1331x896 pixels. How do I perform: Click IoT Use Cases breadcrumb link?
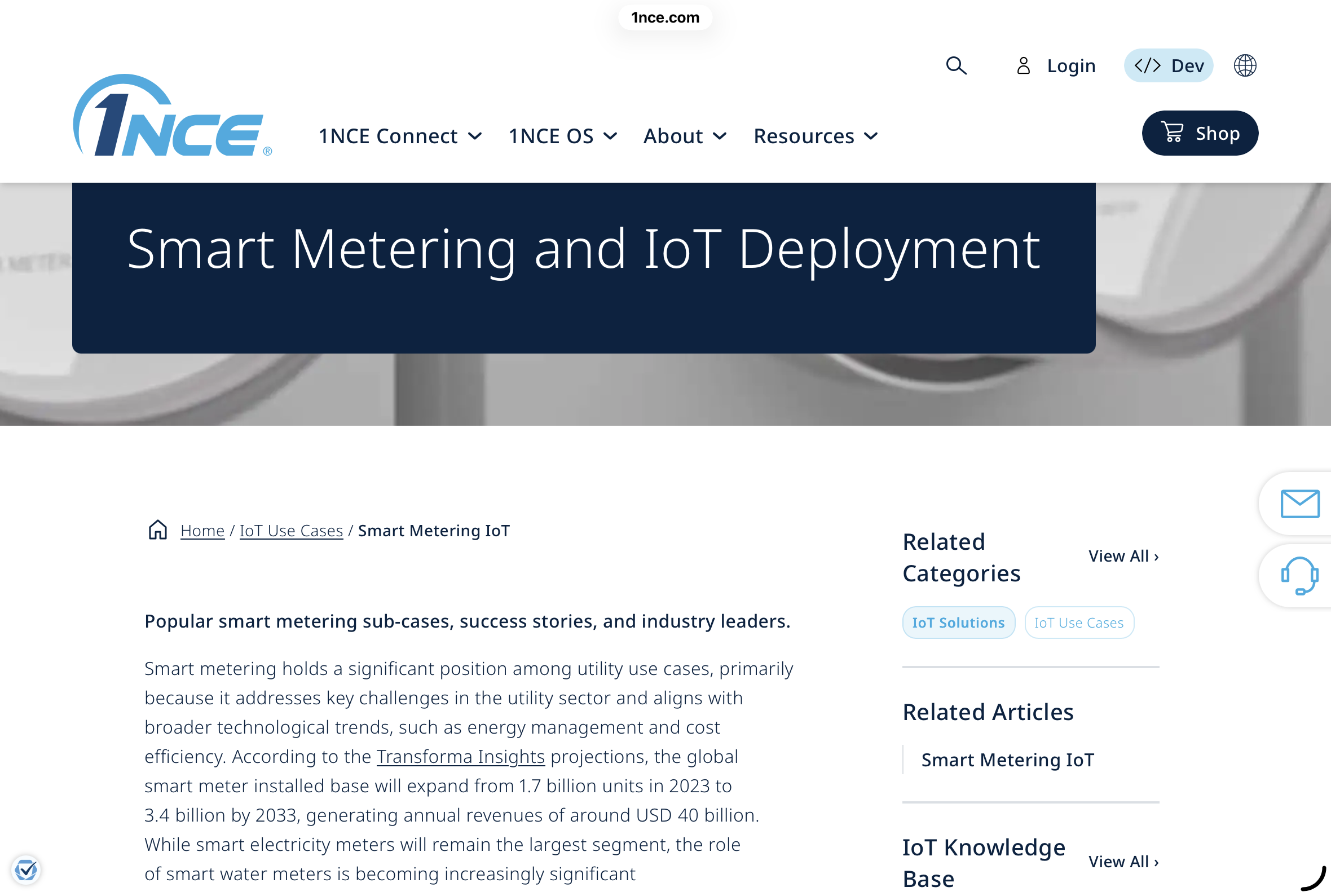point(291,530)
